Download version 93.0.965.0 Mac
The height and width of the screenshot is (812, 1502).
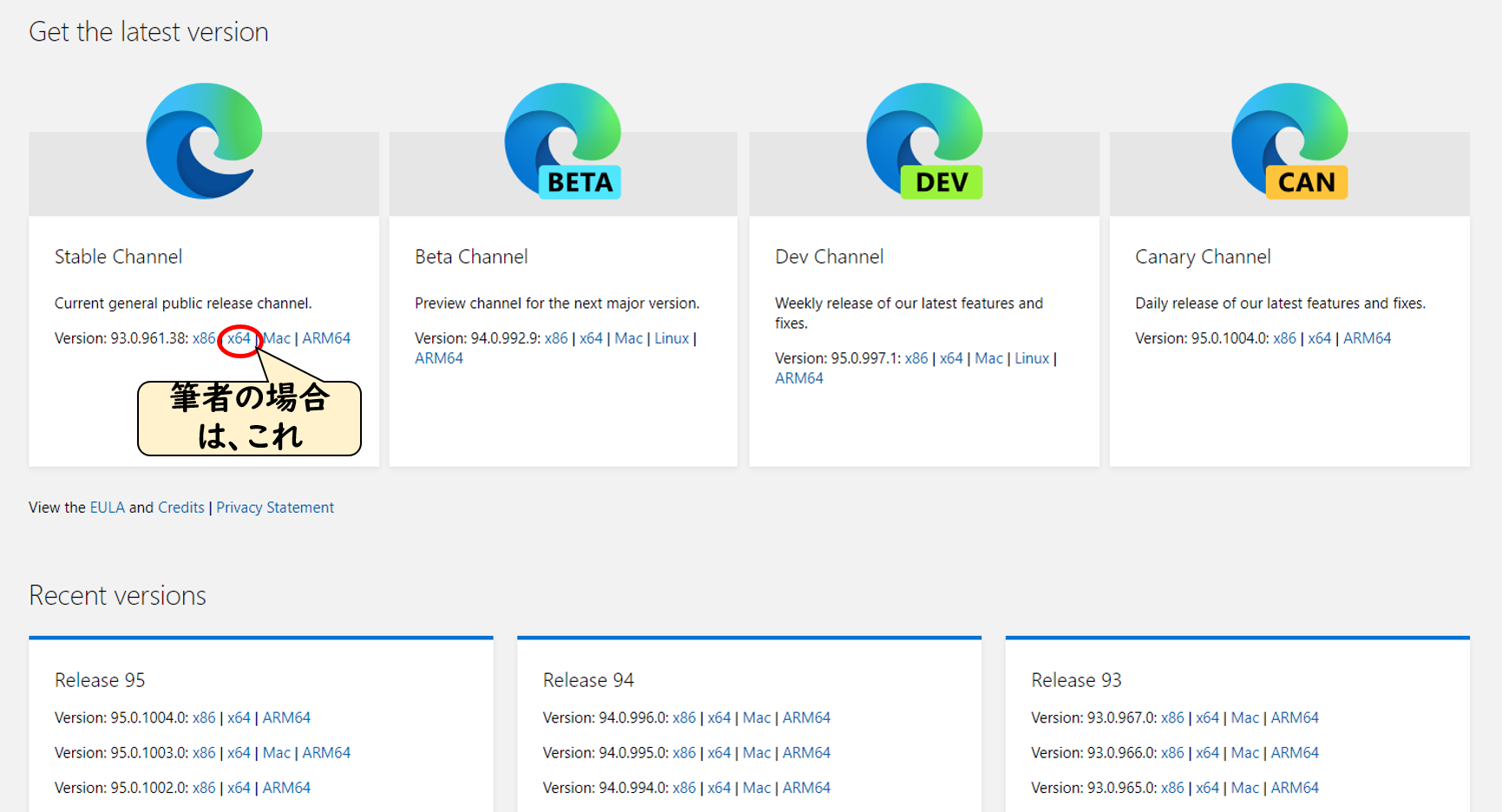point(1245,788)
